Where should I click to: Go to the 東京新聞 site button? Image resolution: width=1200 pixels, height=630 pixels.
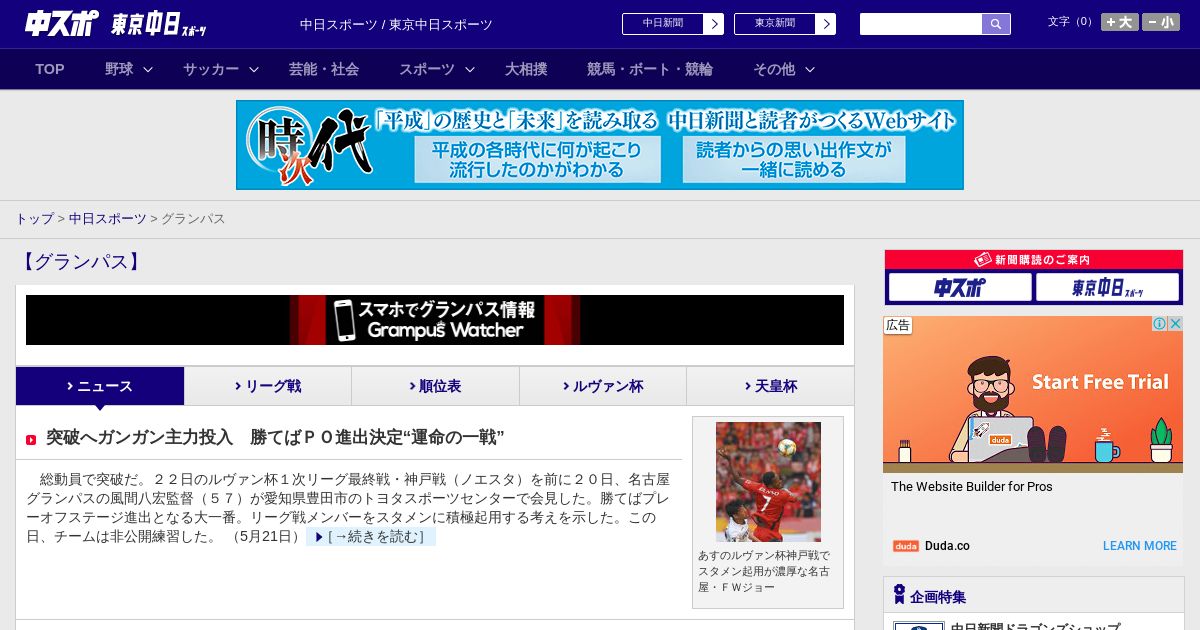point(775,24)
